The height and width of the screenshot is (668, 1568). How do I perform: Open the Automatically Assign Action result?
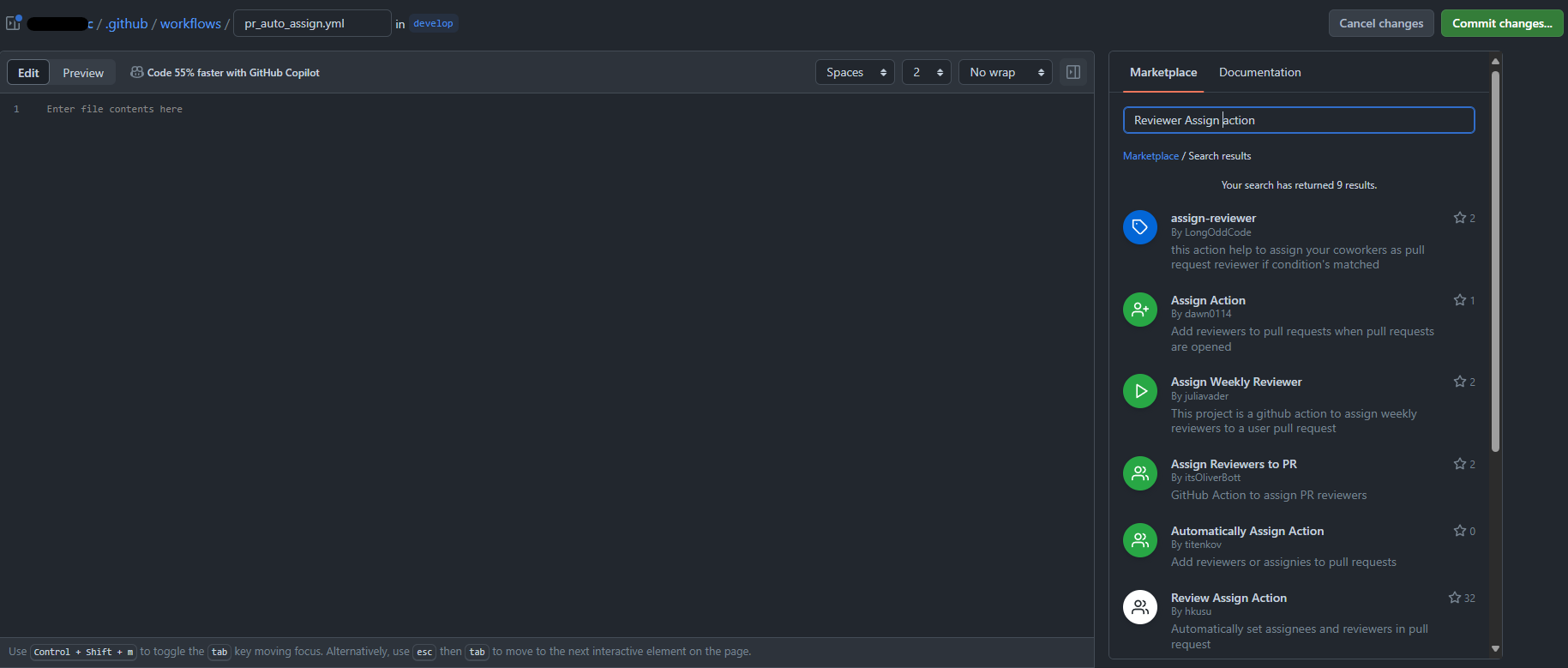[1247, 531]
